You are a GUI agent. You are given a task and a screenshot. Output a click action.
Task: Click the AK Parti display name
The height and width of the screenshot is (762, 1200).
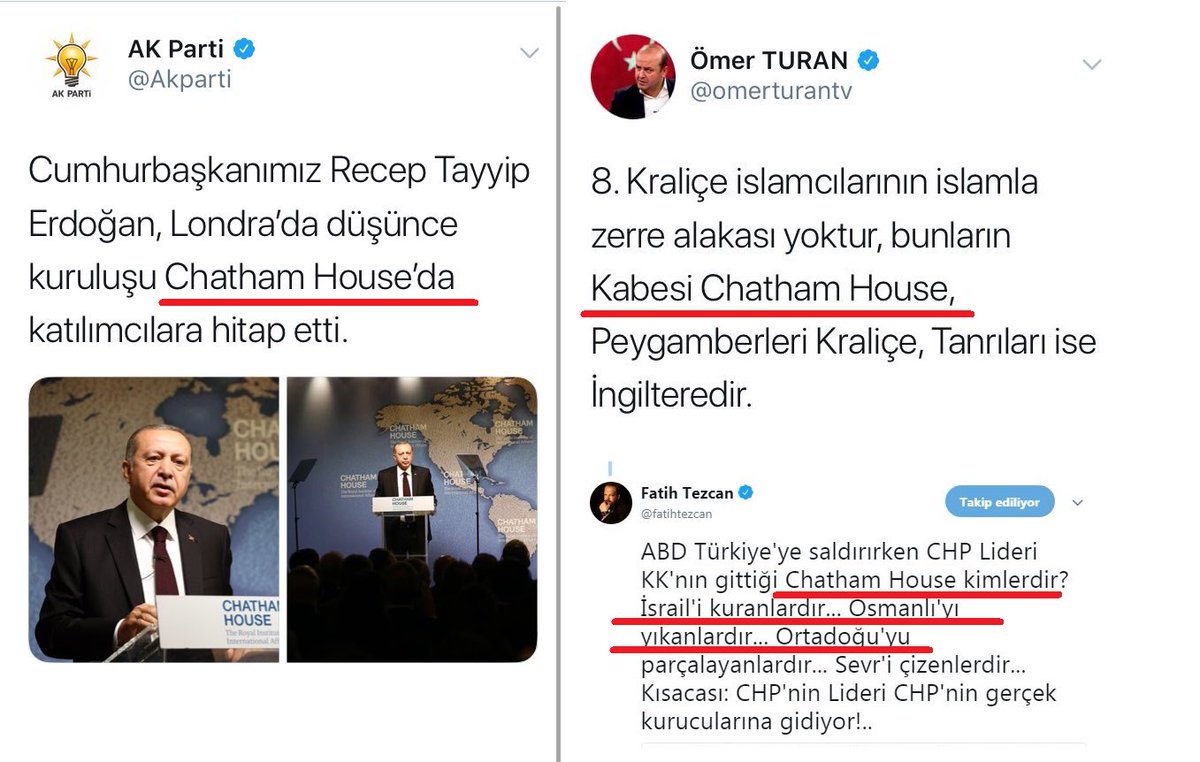(x=177, y=49)
